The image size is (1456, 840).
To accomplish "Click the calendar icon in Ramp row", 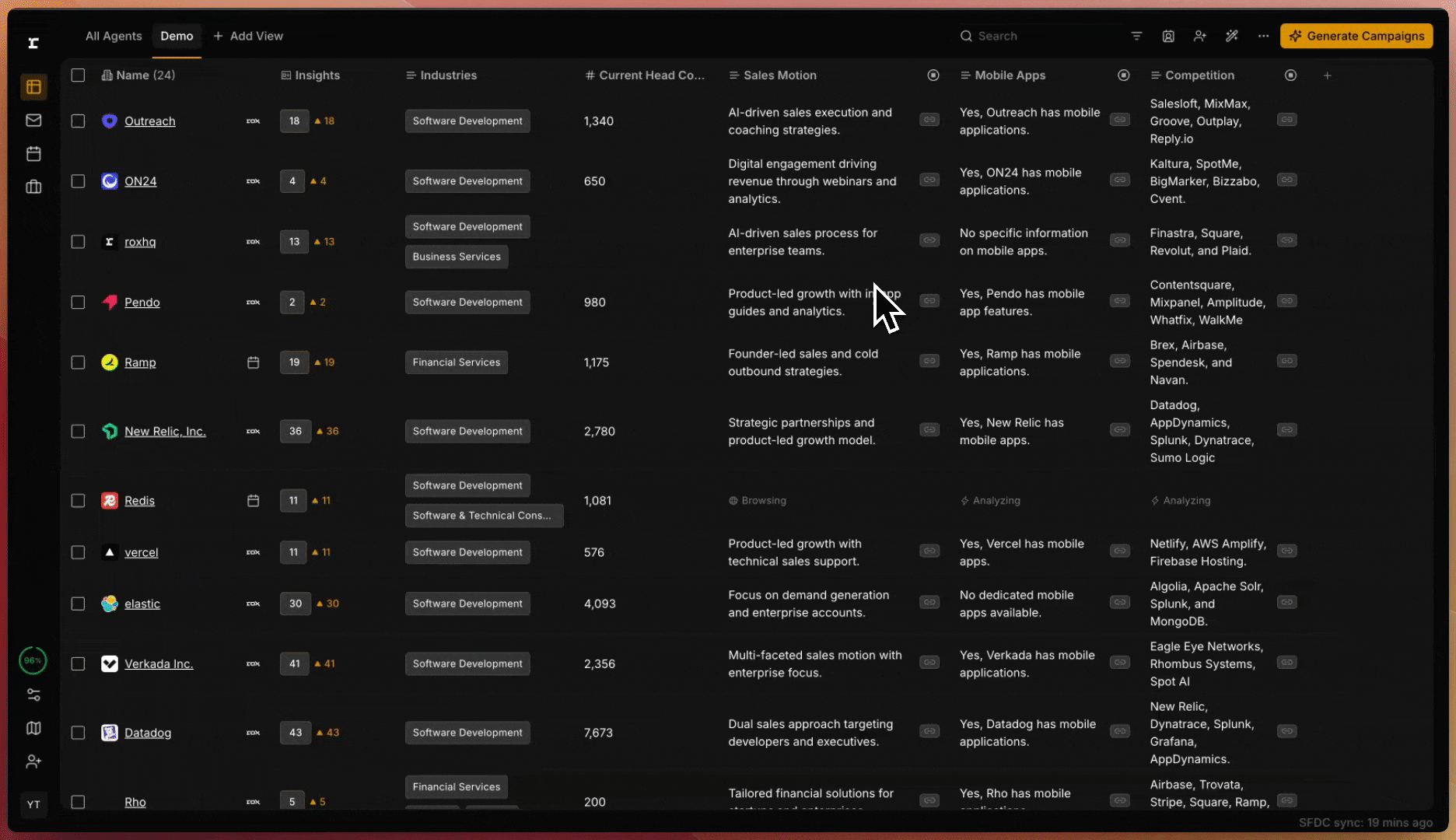I will point(253,362).
